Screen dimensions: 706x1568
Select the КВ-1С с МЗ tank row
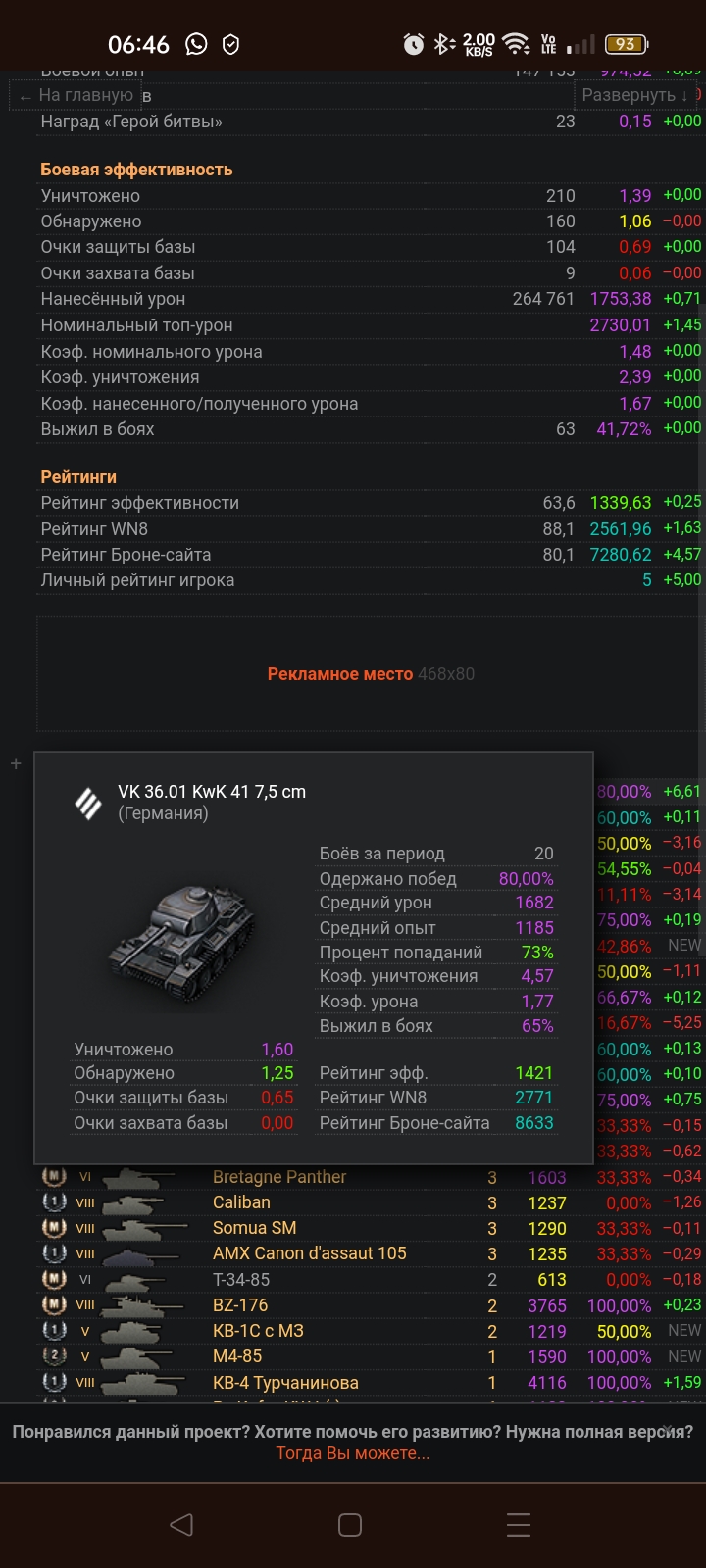[x=258, y=1331]
